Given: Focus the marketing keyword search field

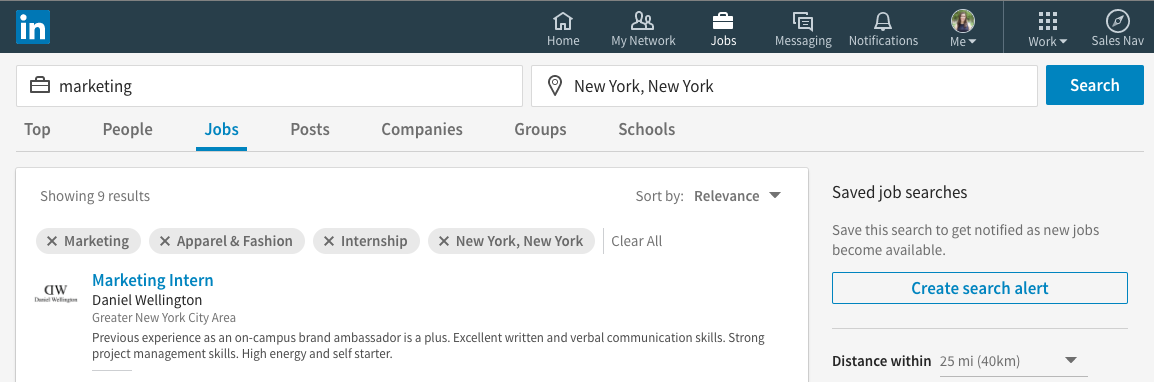Looking at the screenshot, I should 269,86.
